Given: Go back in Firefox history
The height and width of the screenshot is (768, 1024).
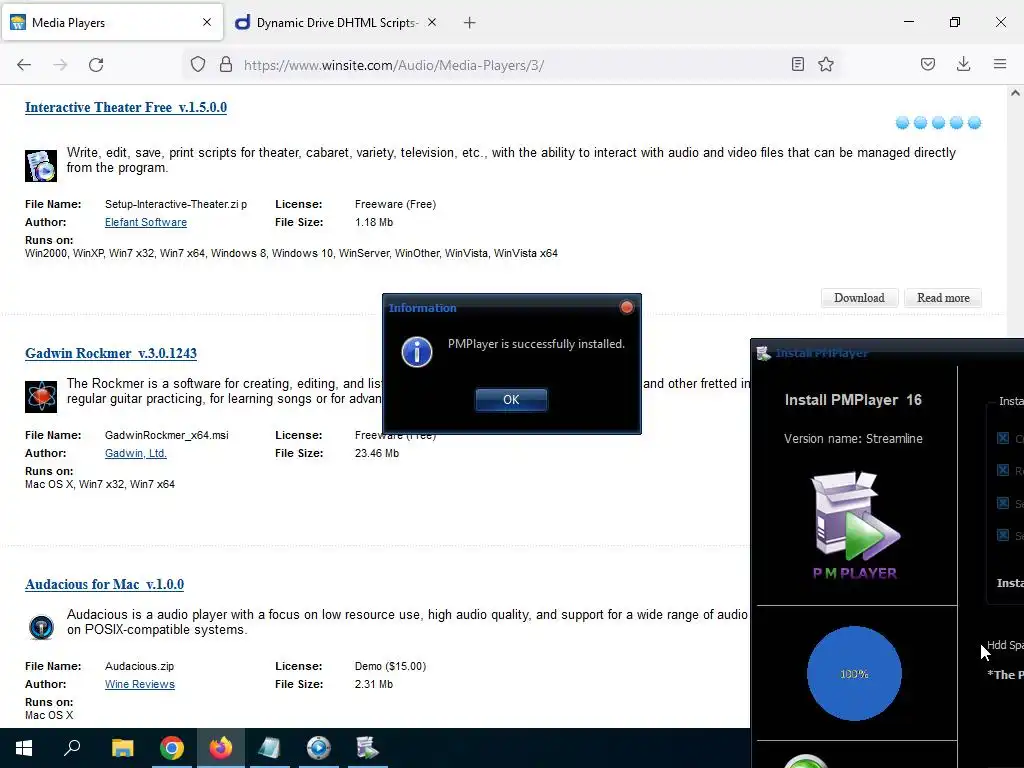Looking at the screenshot, I should click(24, 65).
